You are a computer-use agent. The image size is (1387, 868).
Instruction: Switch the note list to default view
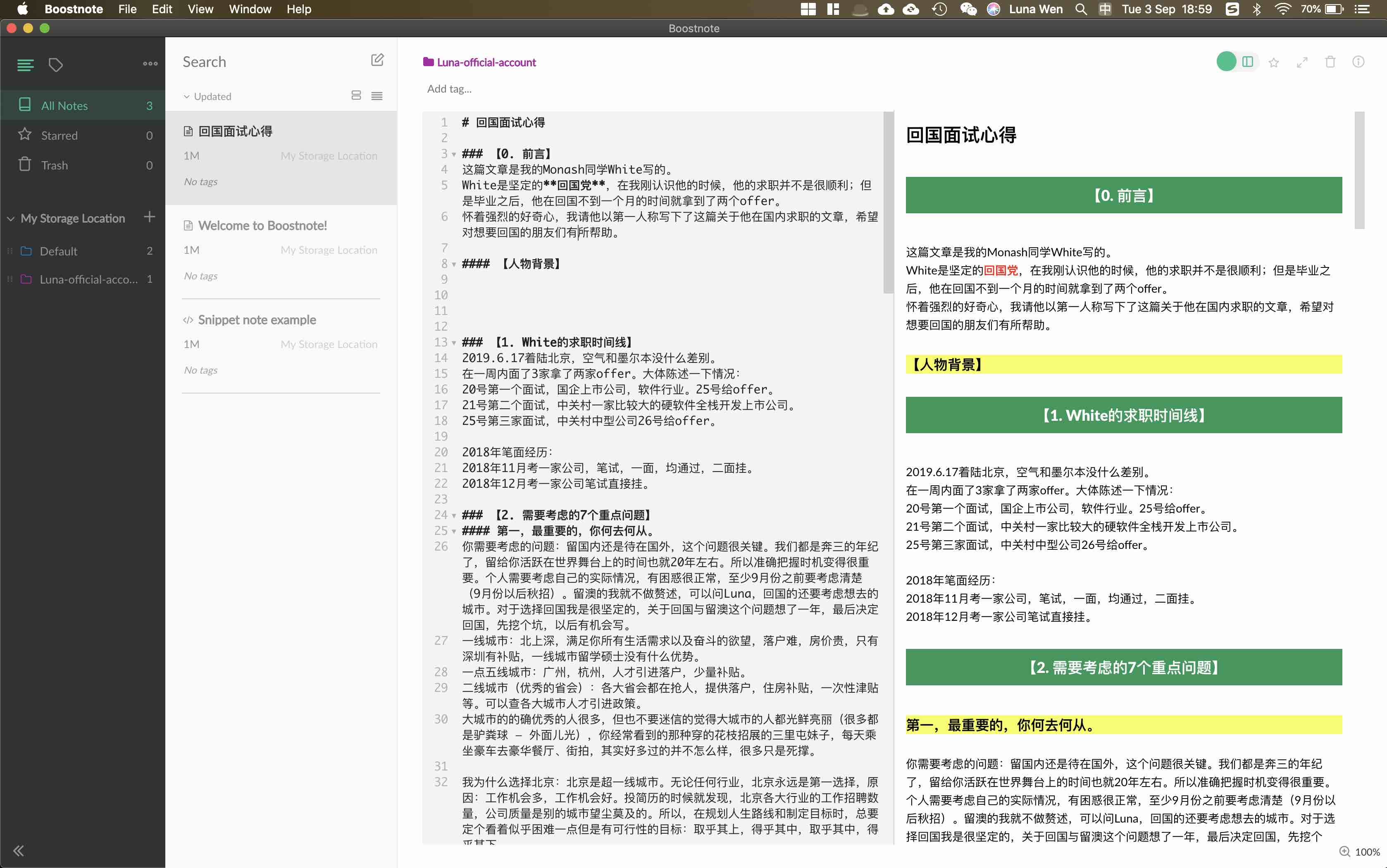click(356, 96)
